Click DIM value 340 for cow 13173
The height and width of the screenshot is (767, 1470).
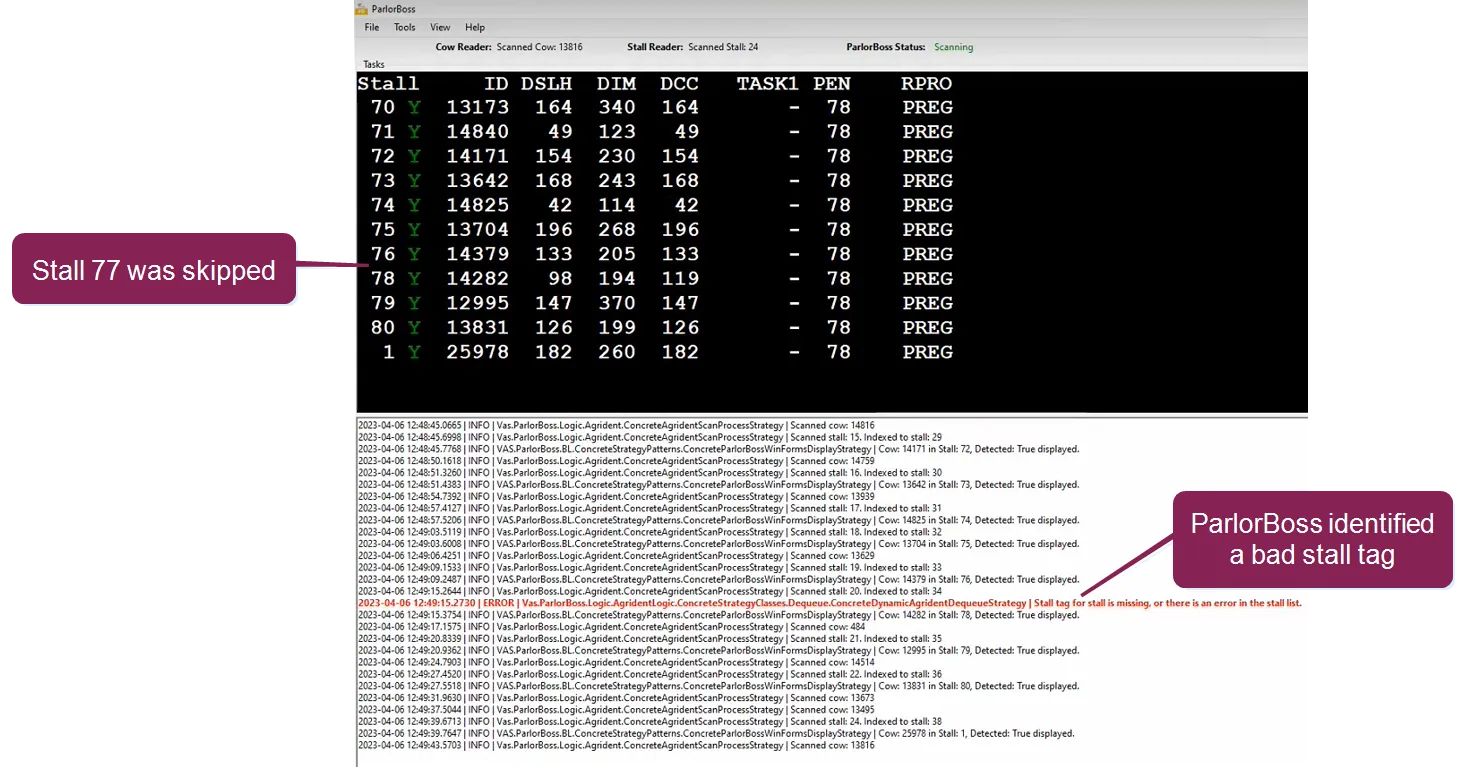(x=616, y=107)
